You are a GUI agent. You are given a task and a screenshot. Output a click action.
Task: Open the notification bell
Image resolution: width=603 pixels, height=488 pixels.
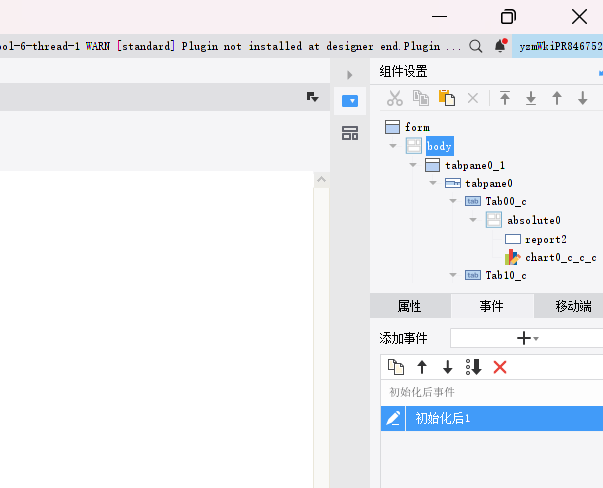pyautogui.click(x=500, y=46)
